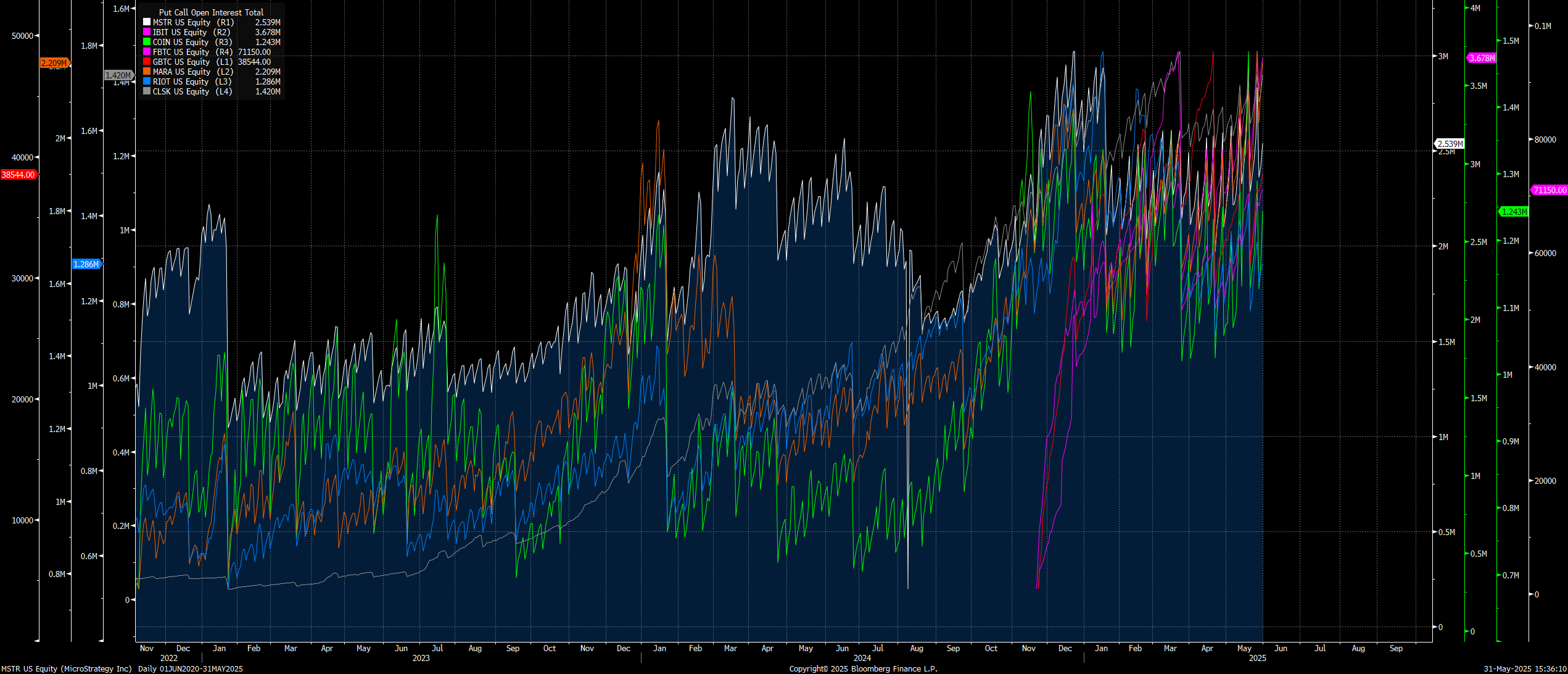
Task: Click the green COIN legend color swatch
Action: pyautogui.click(x=147, y=42)
